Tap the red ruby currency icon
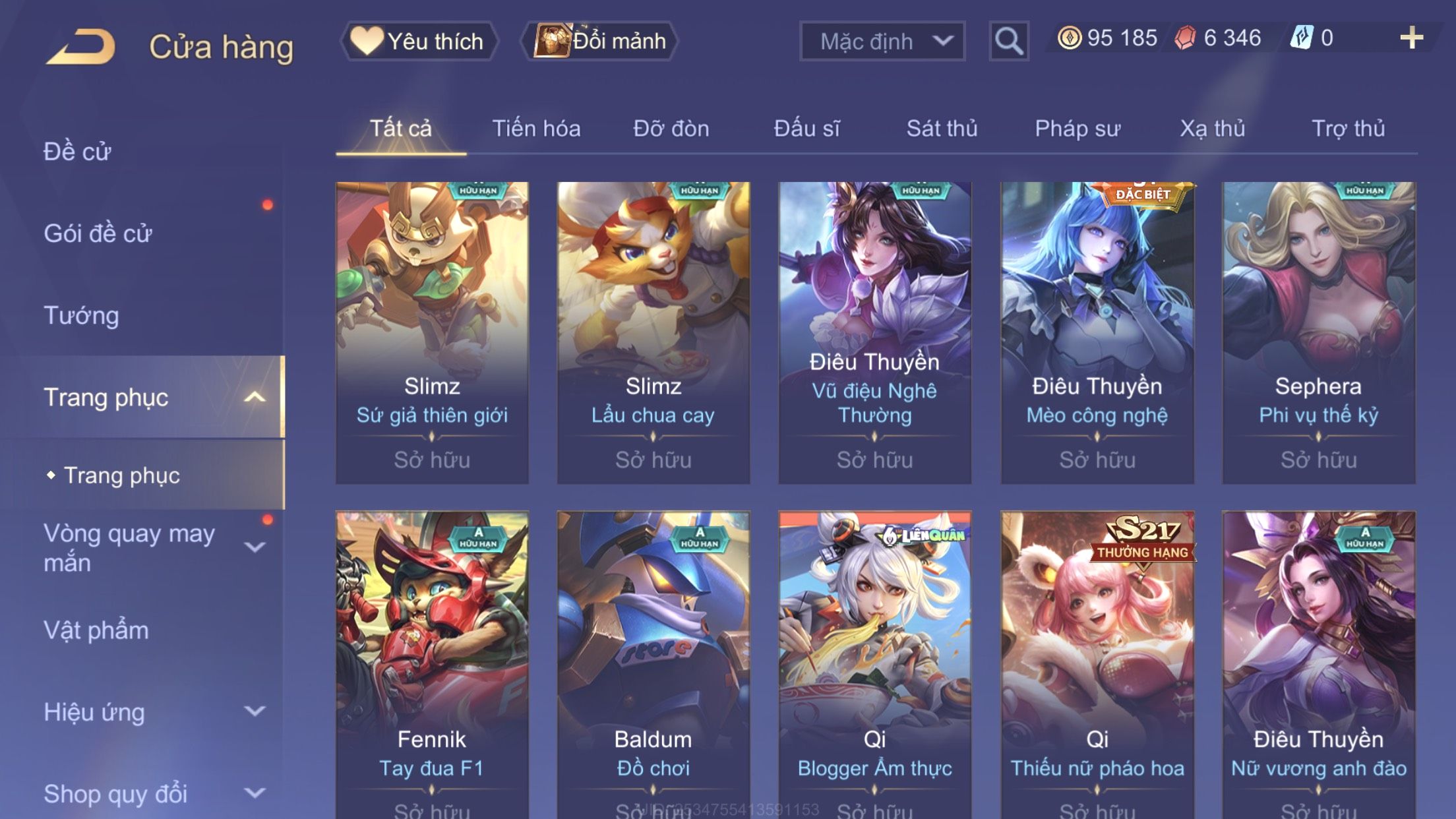1456x819 pixels. tap(1185, 38)
